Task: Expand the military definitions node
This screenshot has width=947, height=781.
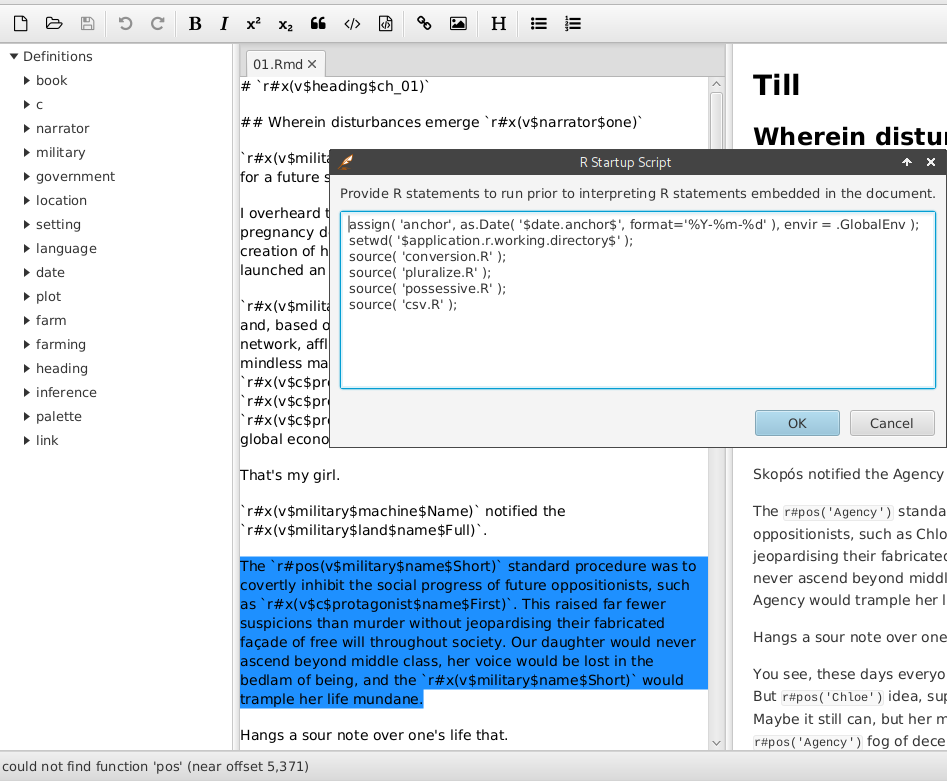Action: [25, 152]
